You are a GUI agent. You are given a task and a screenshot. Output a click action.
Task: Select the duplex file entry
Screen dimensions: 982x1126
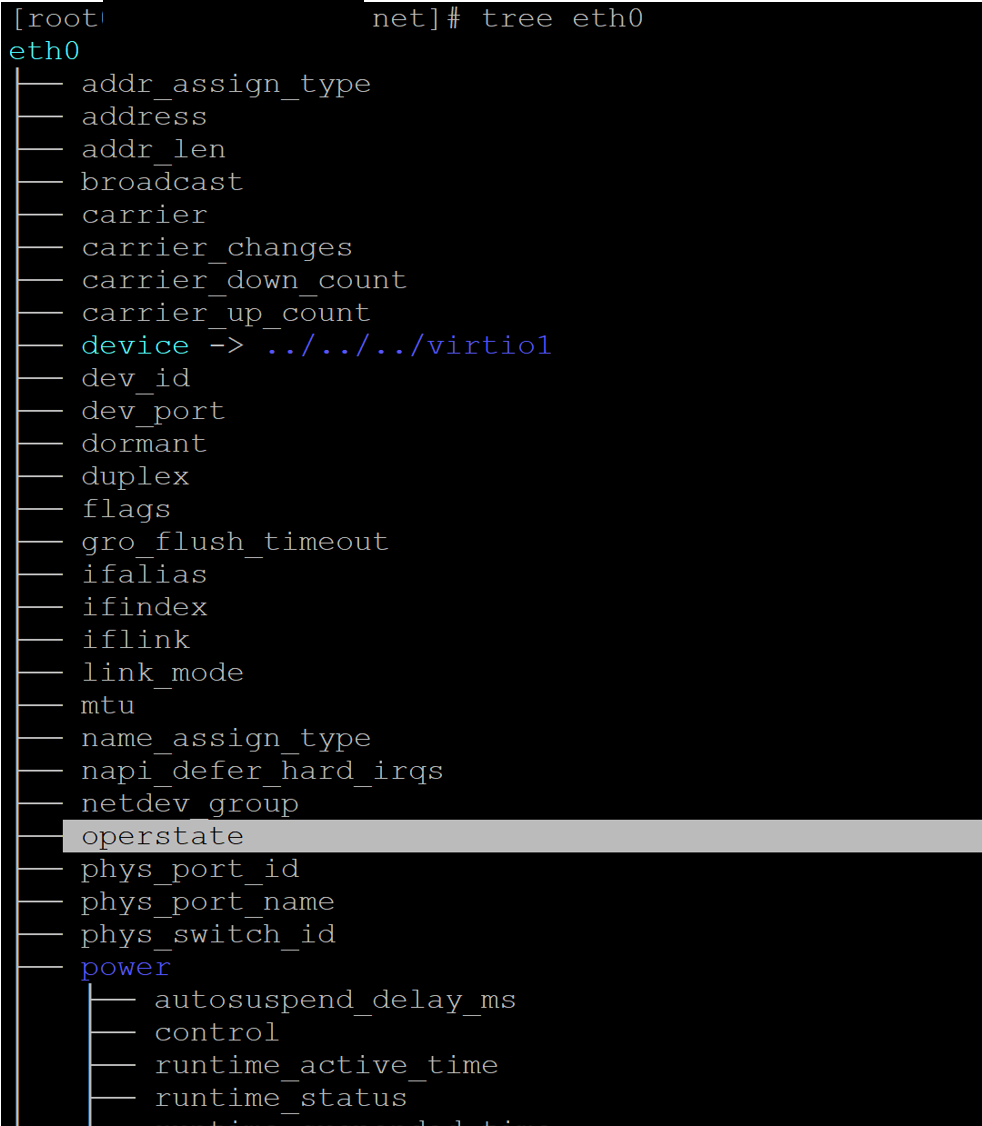135,476
